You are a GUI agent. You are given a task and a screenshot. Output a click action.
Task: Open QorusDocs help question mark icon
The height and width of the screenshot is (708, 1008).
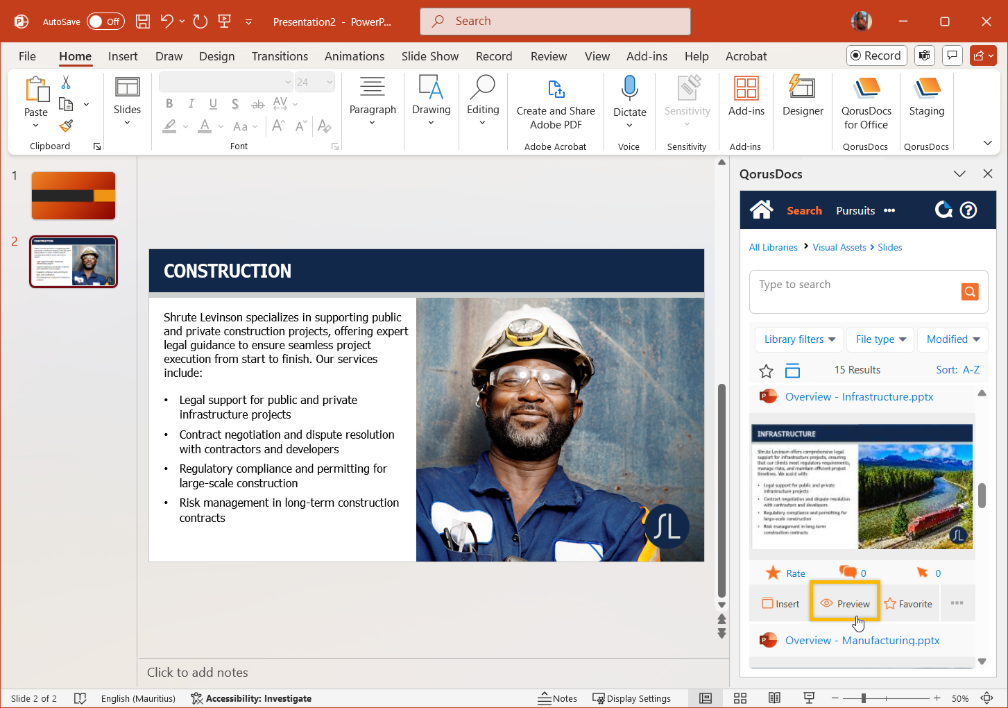[968, 210]
